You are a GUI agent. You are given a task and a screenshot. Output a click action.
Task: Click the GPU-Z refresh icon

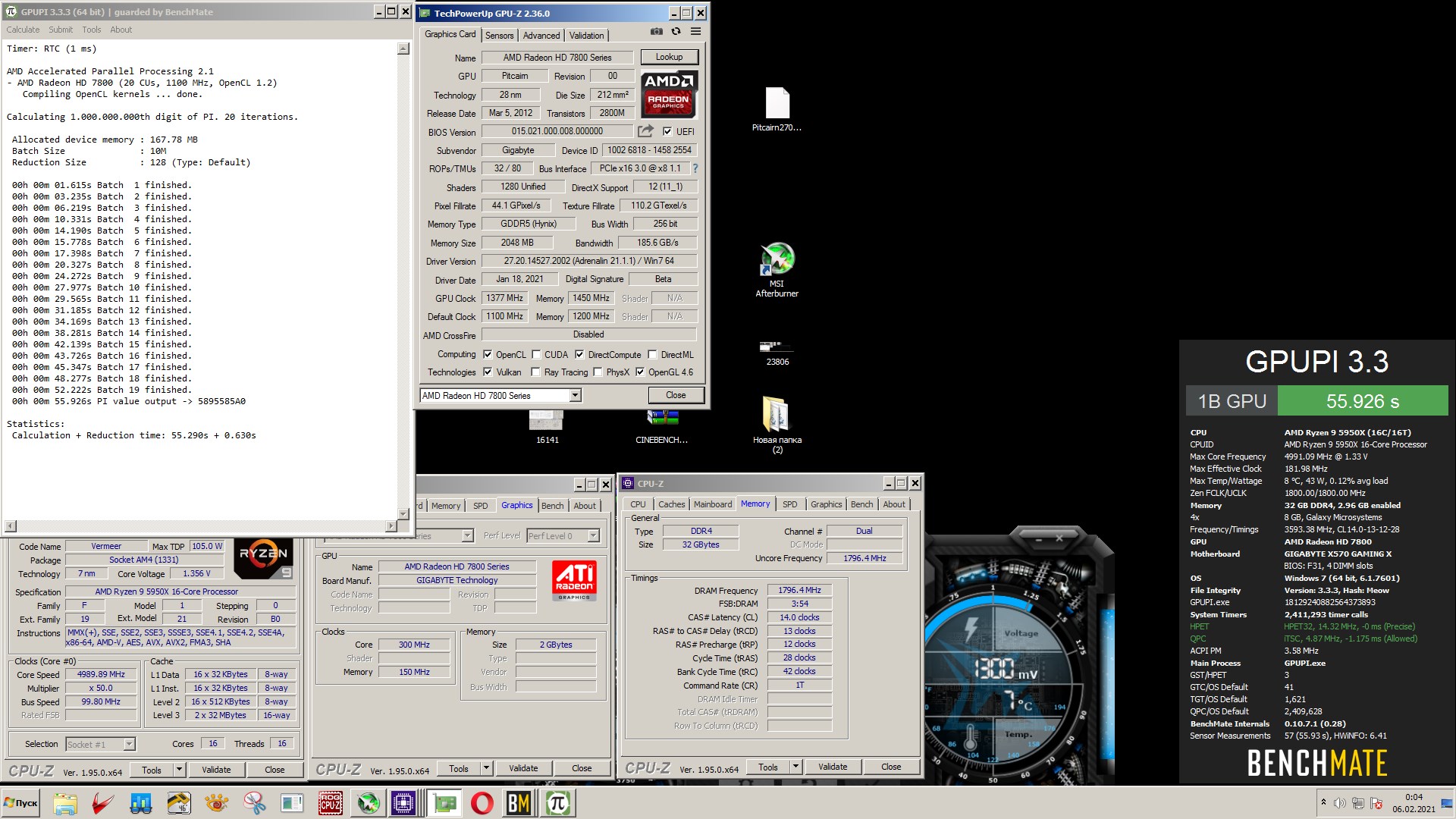pos(676,32)
